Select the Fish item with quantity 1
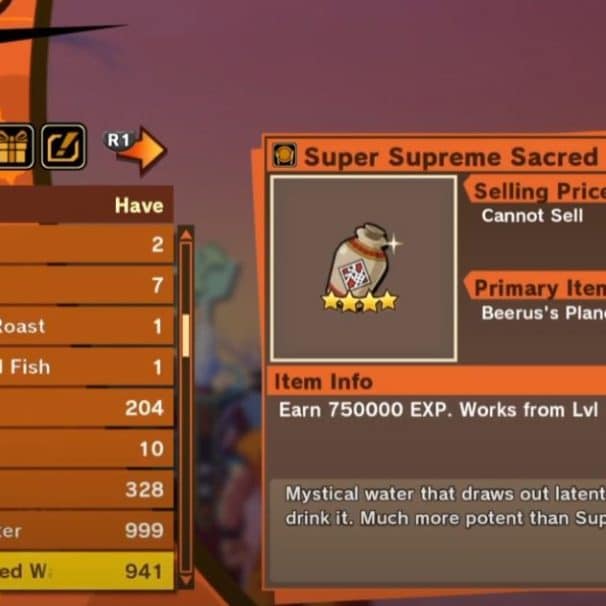This screenshot has width=606, height=606. (x=87, y=367)
